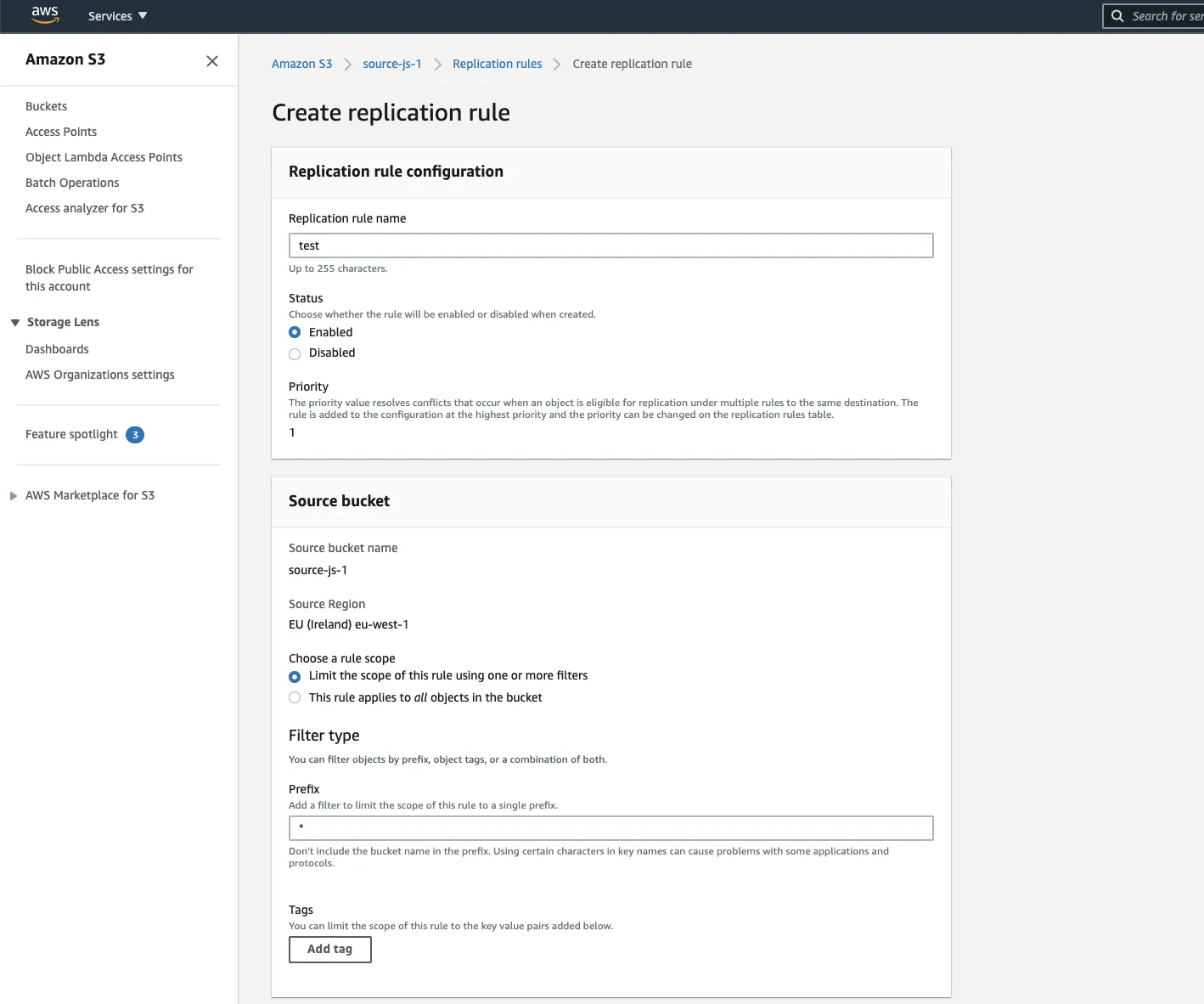Go to Batch Operations page
Image resolution: width=1204 pixels, height=1004 pixels.
72,183
